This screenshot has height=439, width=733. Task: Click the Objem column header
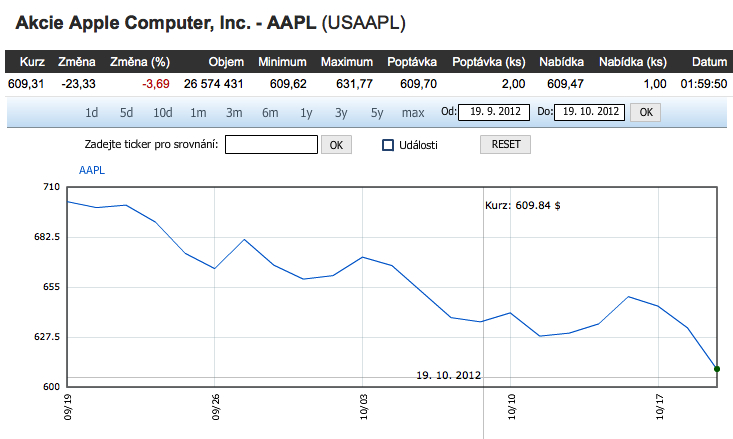click(226, 62)
